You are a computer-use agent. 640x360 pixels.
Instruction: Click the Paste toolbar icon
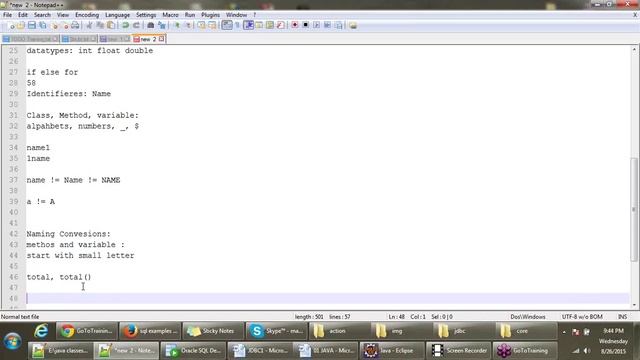[111, 25]
